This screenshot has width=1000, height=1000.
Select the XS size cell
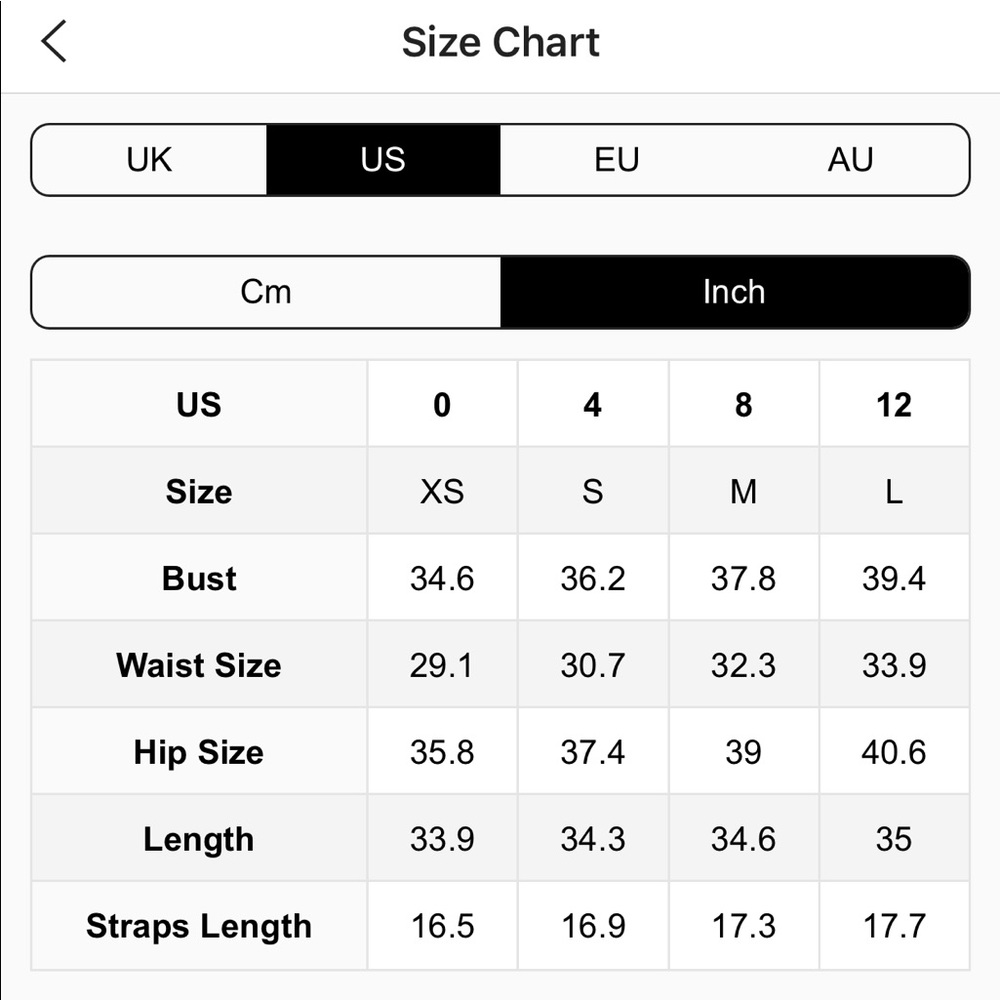click(x=442, y=491)
